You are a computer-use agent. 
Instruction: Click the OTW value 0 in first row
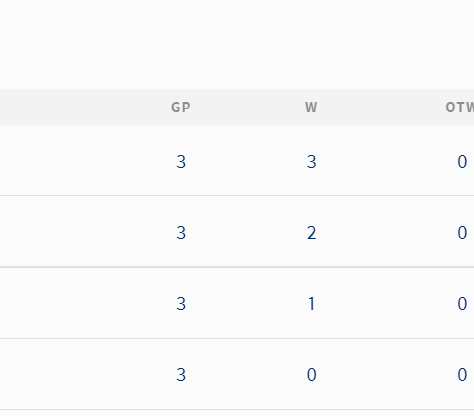tap(462, 162)
